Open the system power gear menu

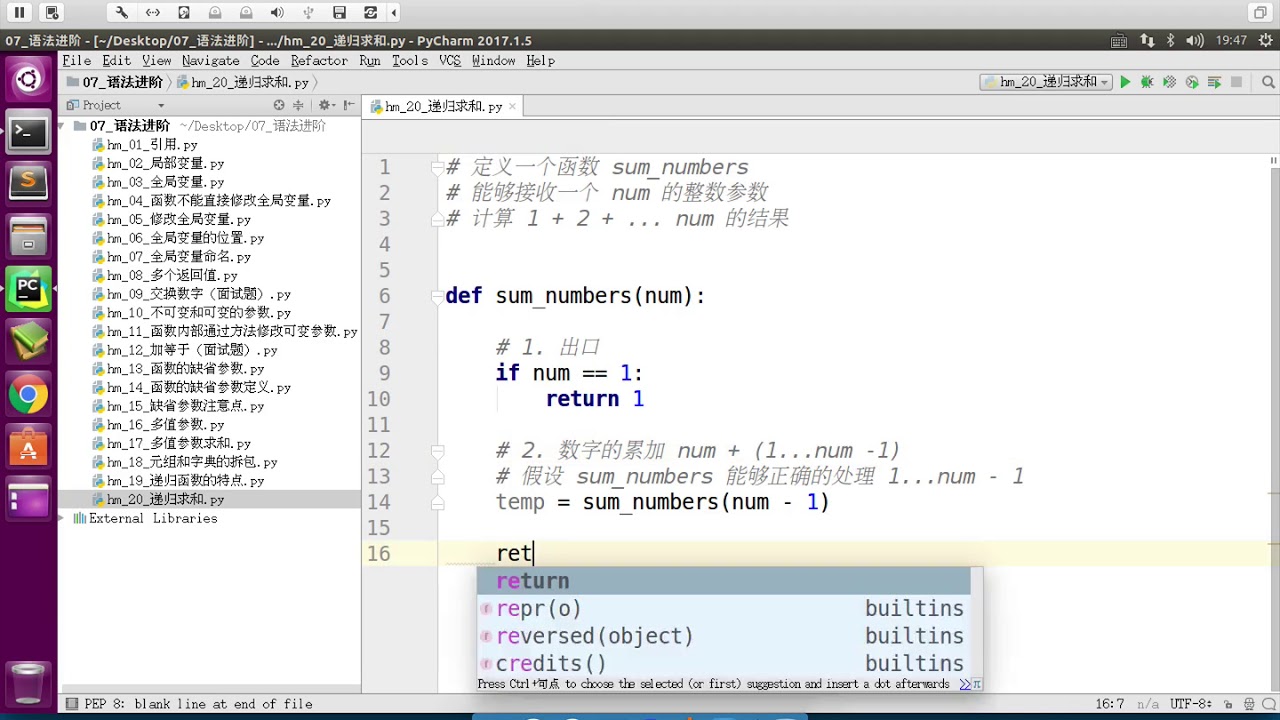click(x=1264, y=41)
